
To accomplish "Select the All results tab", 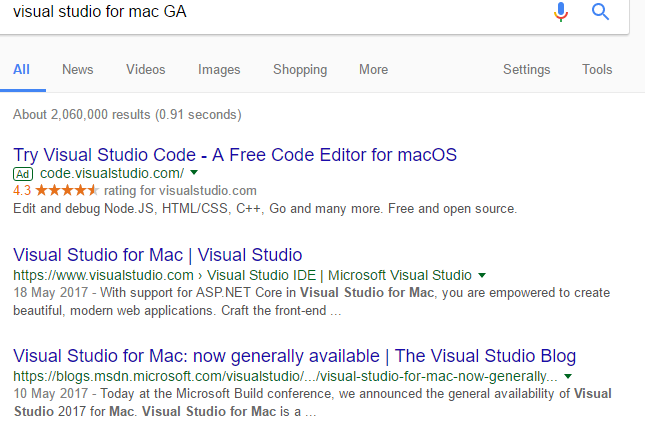I will pyautogui.click(x=21, y=69).
